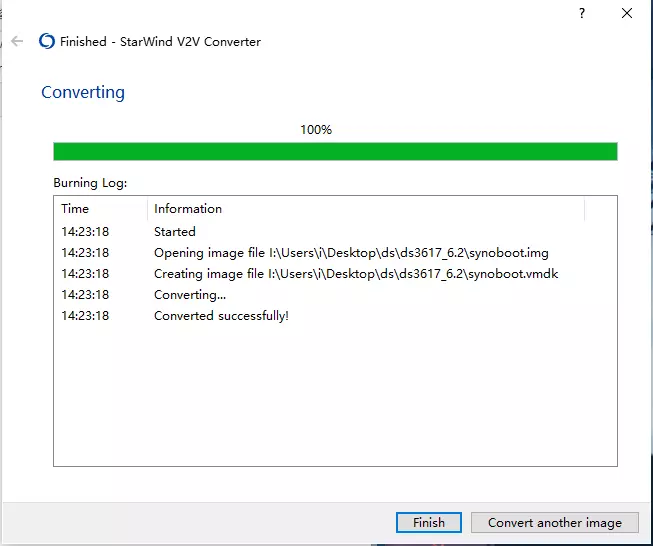
Task: Click the blue Converting heading
Action: click(83, 92)
